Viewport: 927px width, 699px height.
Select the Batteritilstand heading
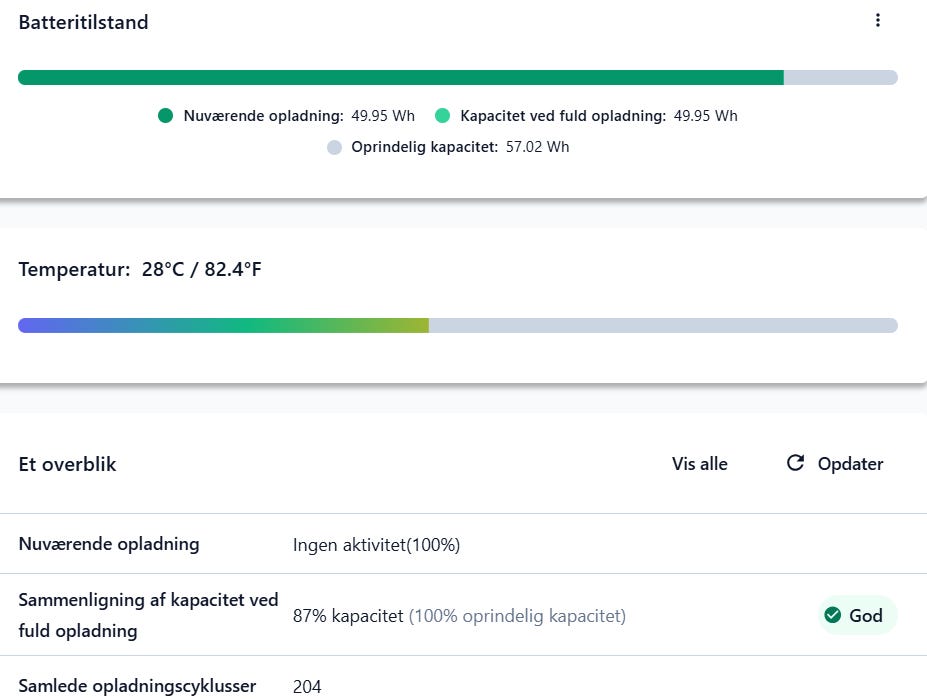83,22
